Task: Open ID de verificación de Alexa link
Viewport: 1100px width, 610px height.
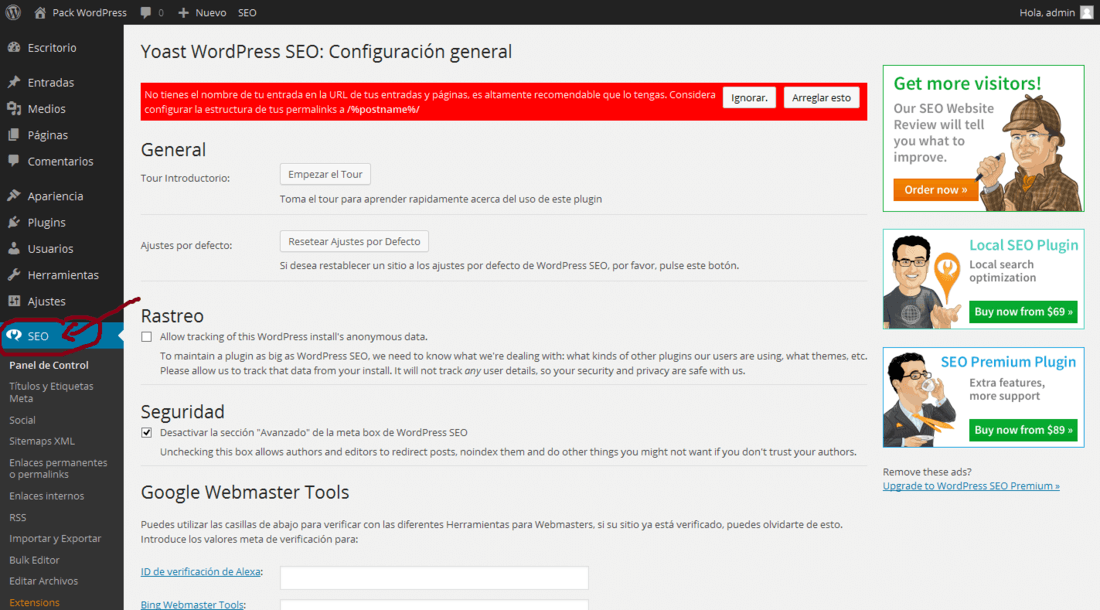Action: click(201, 571)
